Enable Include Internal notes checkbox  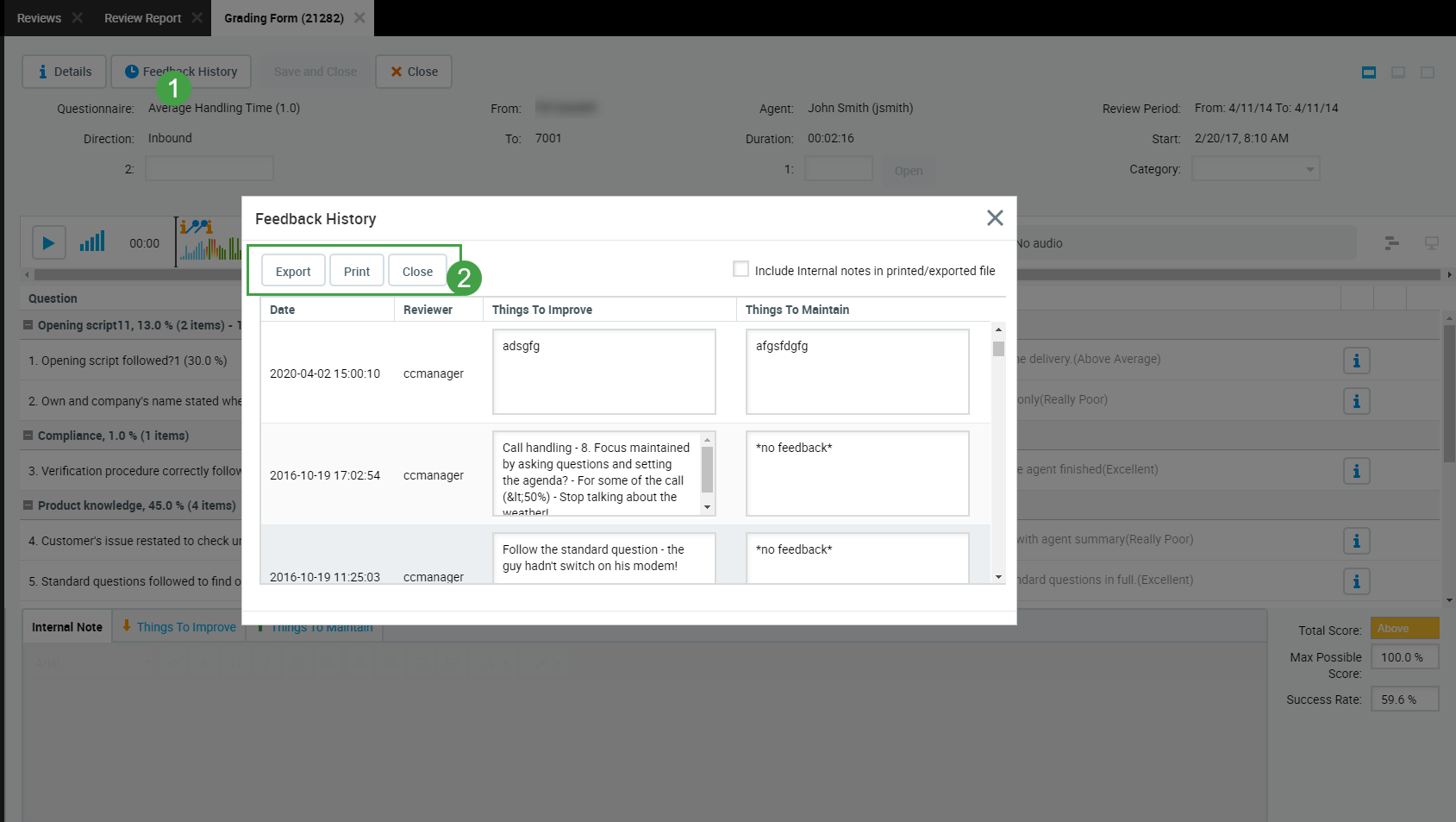pyautogui.click(x=740, y=269)
